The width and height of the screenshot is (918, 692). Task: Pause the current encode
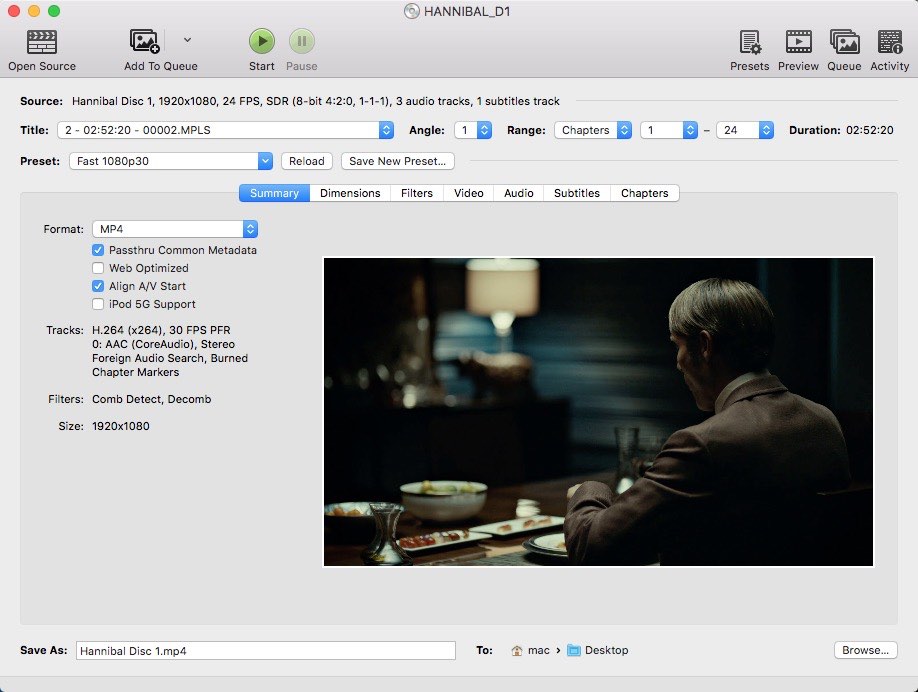click(302, 42)
